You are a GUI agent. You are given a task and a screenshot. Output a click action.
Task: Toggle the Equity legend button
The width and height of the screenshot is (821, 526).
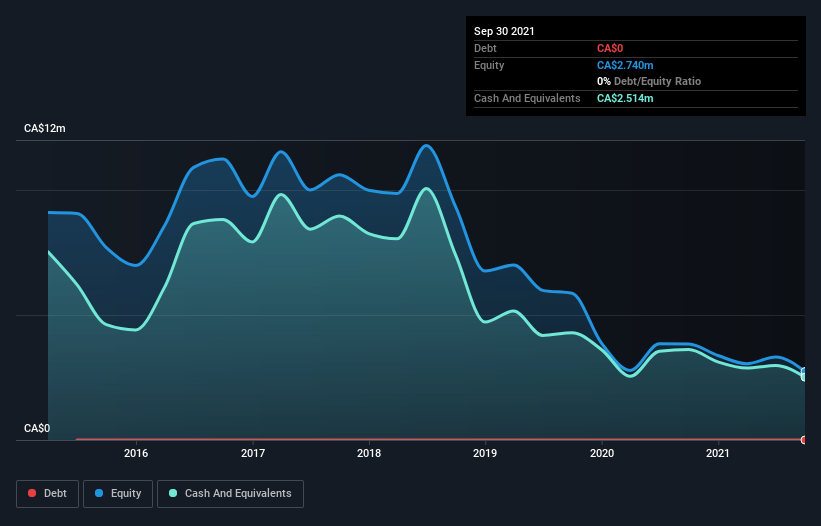coord(118,494)
